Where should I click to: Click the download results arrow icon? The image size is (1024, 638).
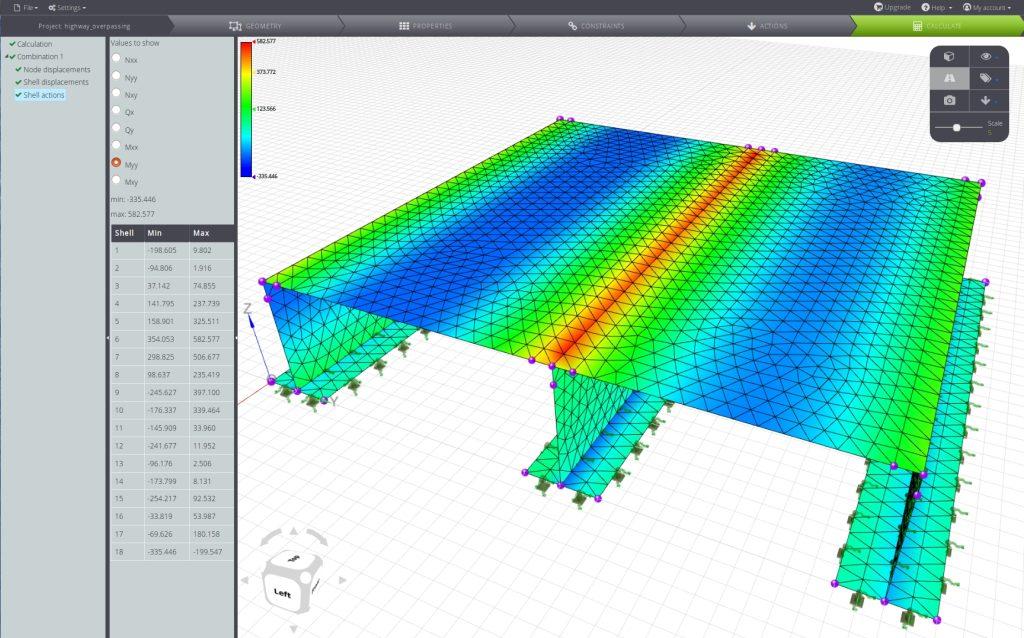point(986,100)
